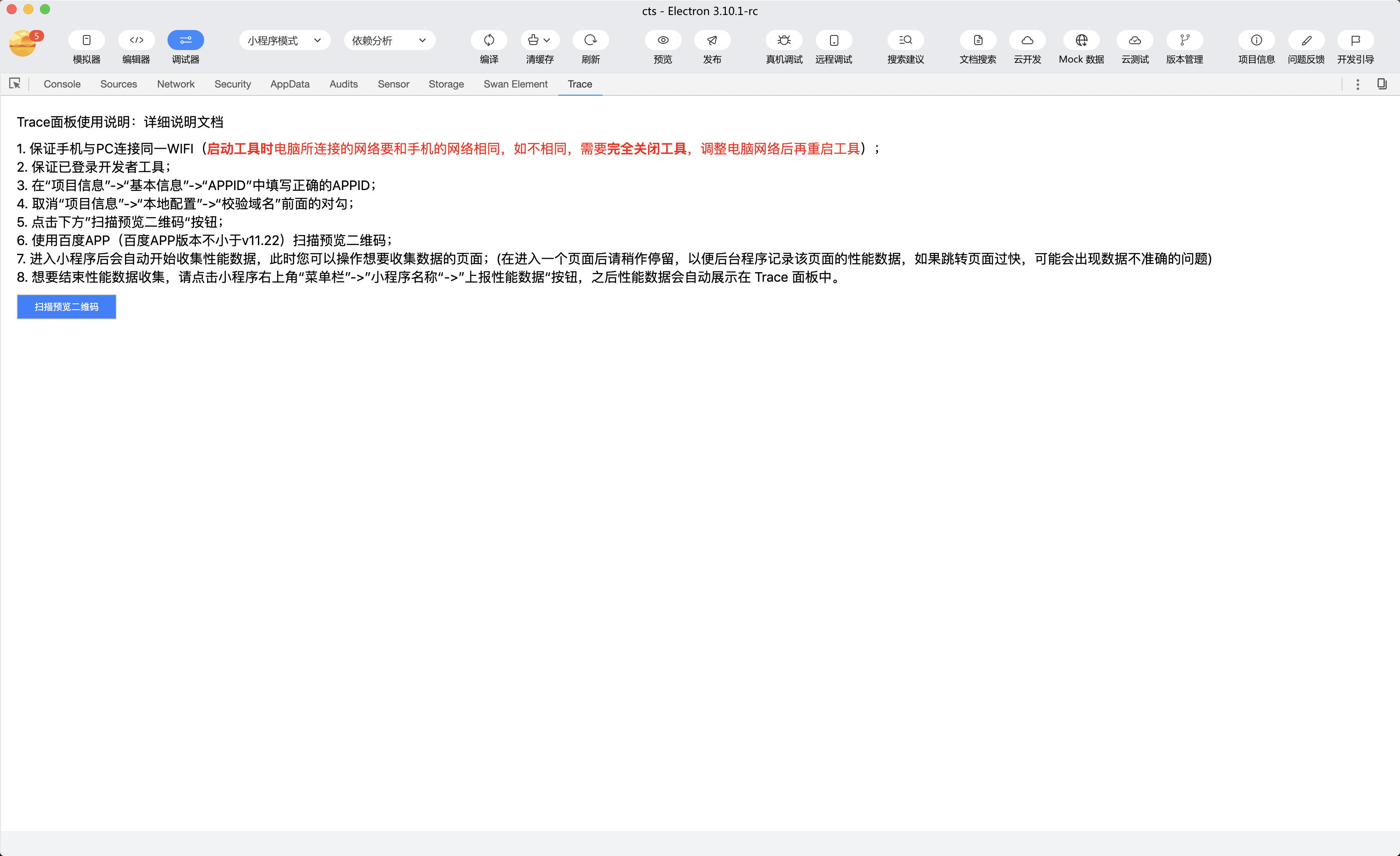Image resolution: width=1400 pixels, height=856 pixels.
Task: Toggle the editor (编辑器) panel
Action: click(136, 40)
